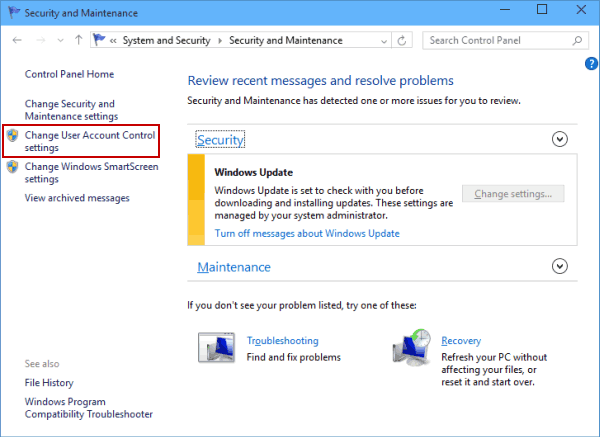Click the Recovery clock and computer icon
600x437 pixels.
click(x=412, y=347)
